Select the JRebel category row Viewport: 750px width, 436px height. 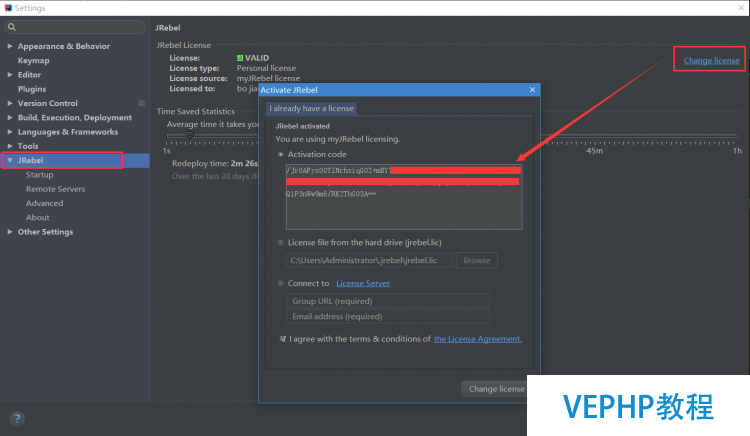pyautogui.click(x=75, y=161)
